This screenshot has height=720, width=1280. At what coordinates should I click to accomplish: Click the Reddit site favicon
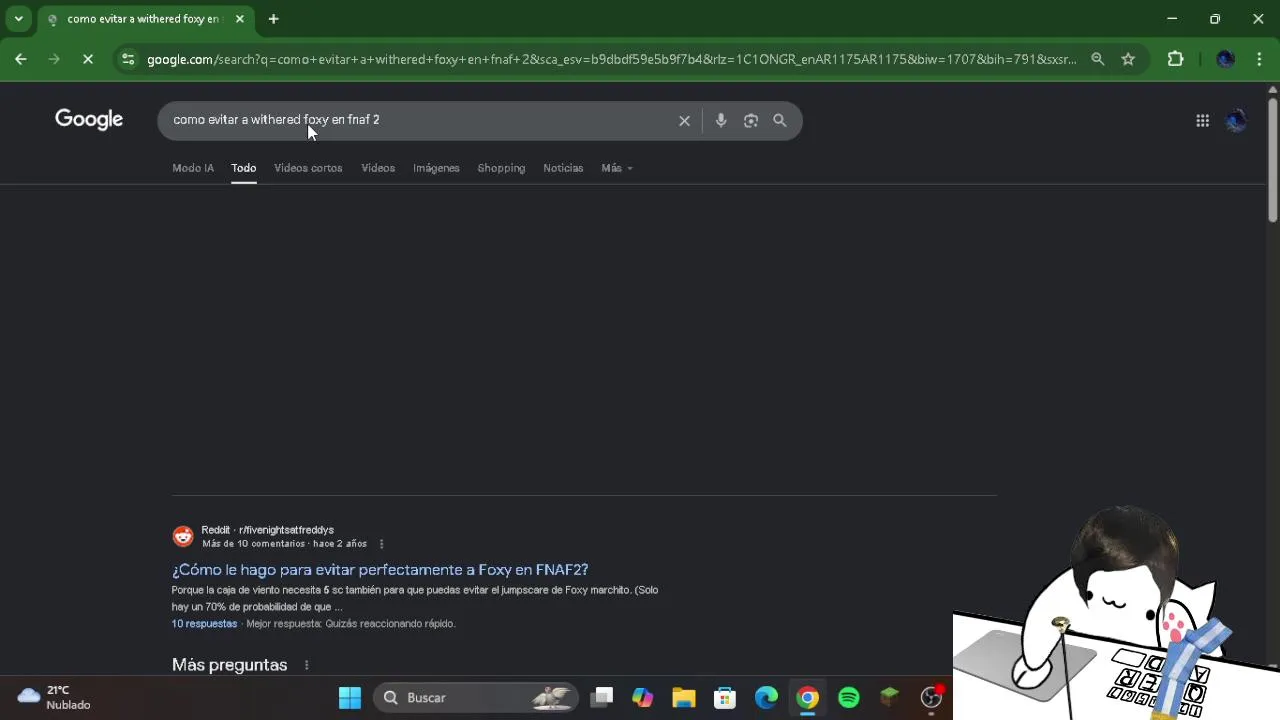click(183, 537)
